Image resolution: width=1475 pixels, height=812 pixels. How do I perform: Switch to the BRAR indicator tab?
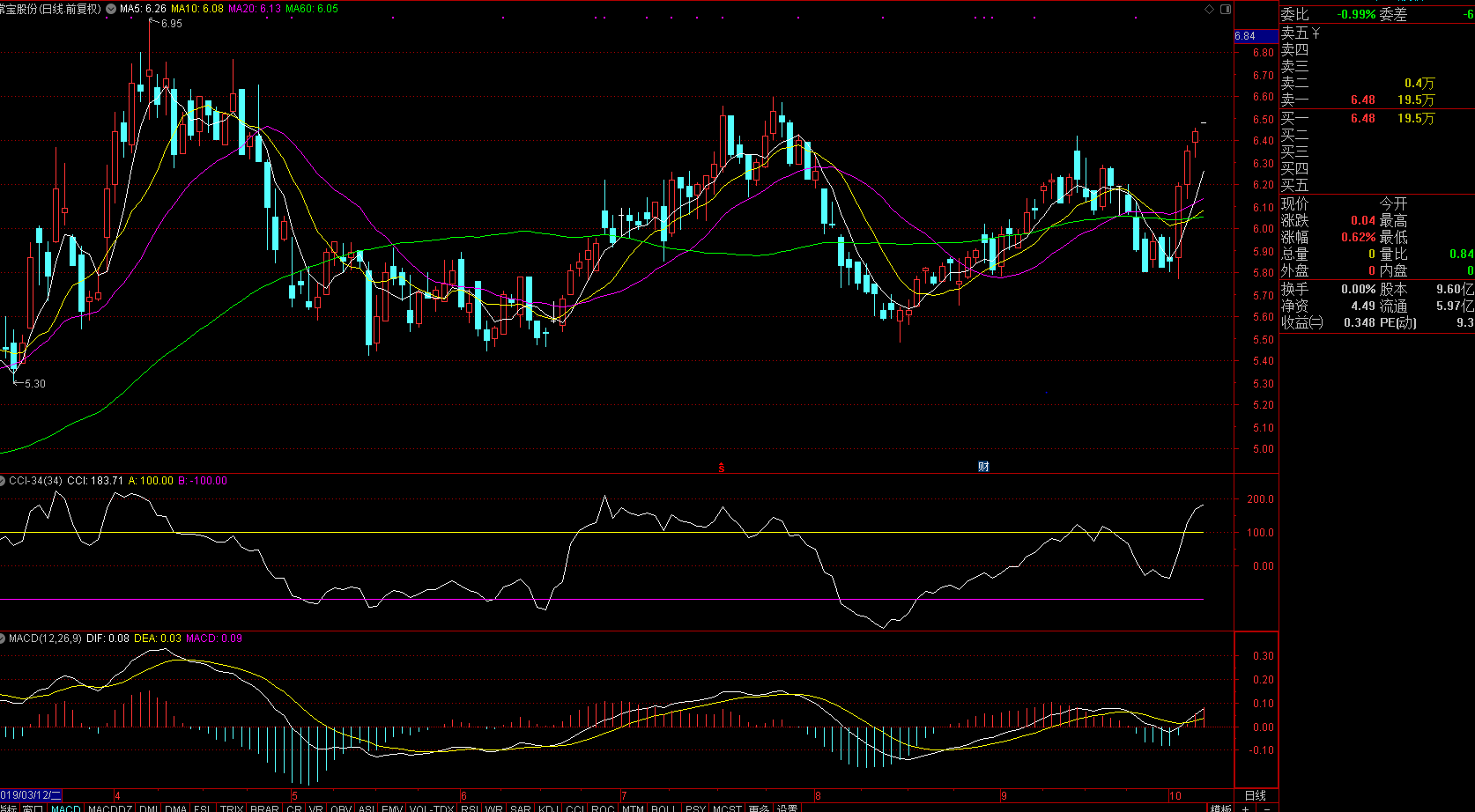[x=264, y=808]
